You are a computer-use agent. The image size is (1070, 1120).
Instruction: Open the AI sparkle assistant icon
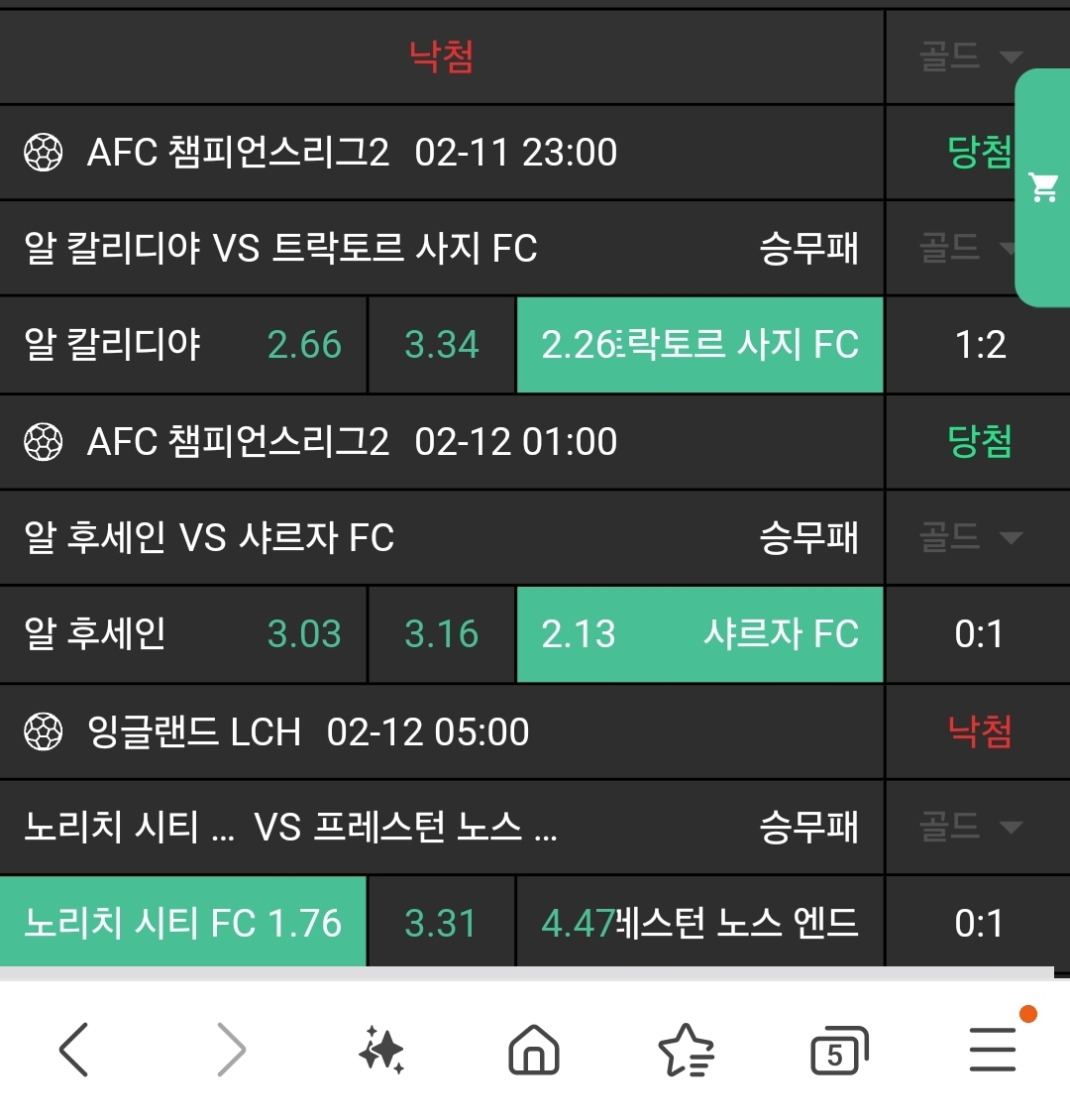coord(381,1049)
